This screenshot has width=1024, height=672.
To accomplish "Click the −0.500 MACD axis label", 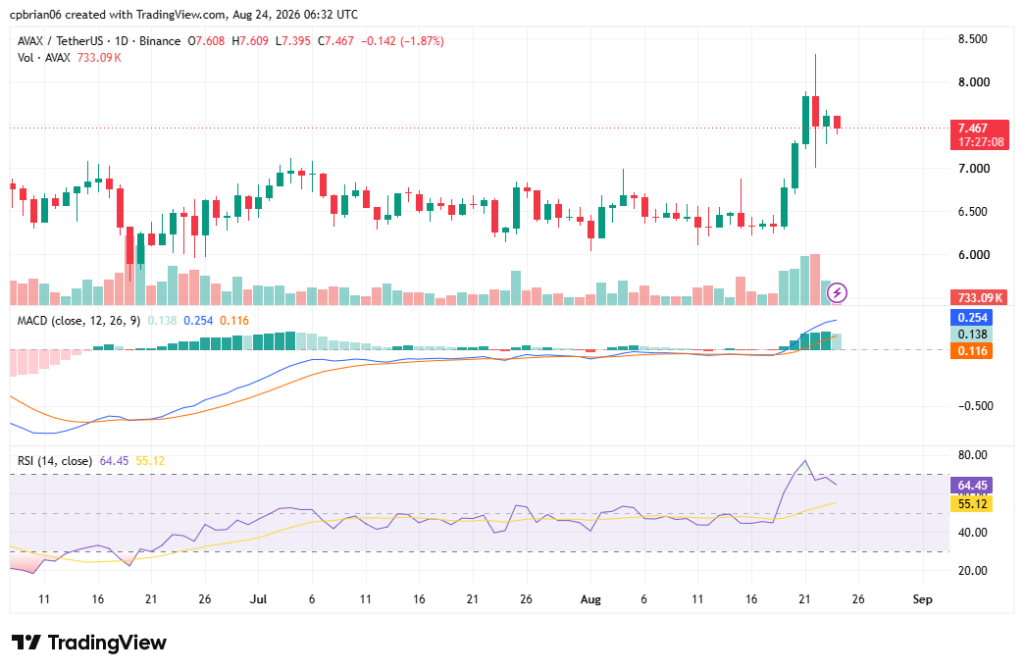I will (x=975, y=406).
